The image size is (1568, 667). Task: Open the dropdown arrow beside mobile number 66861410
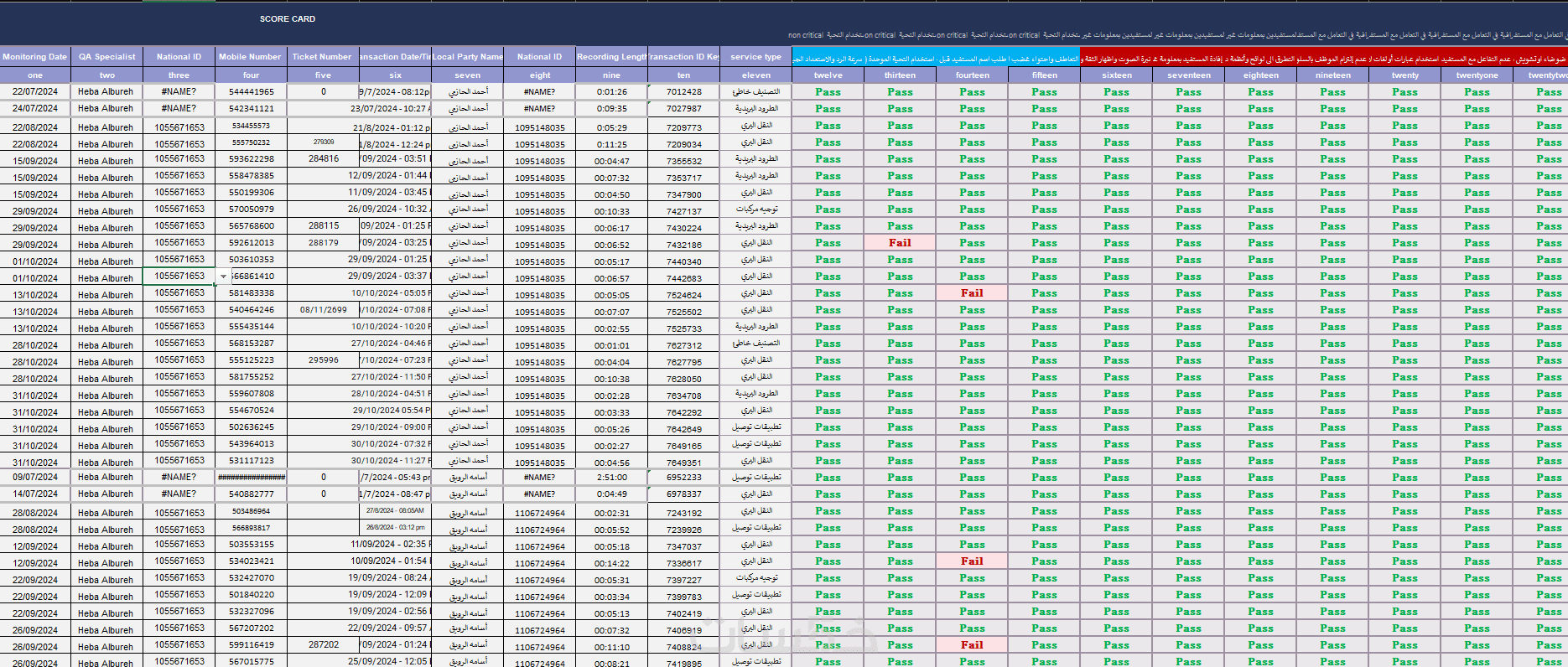pyautogui.click(x=223, y=277)
